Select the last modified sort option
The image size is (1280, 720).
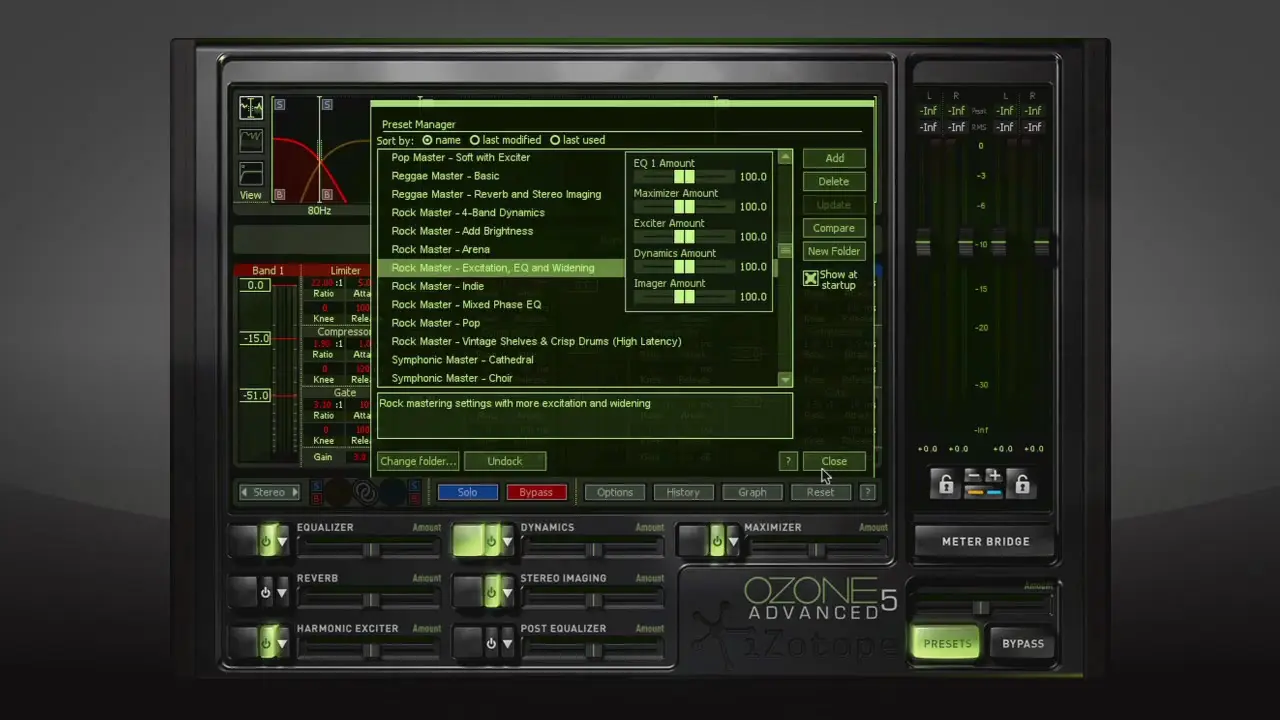(475, 140)
